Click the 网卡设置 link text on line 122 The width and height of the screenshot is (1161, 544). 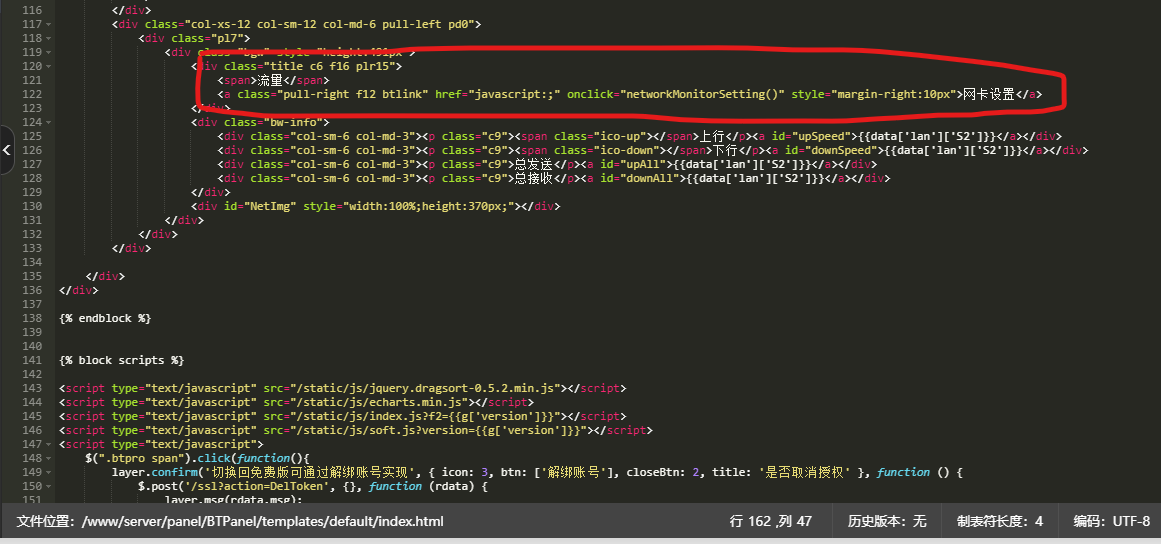(x=988, y=94)
